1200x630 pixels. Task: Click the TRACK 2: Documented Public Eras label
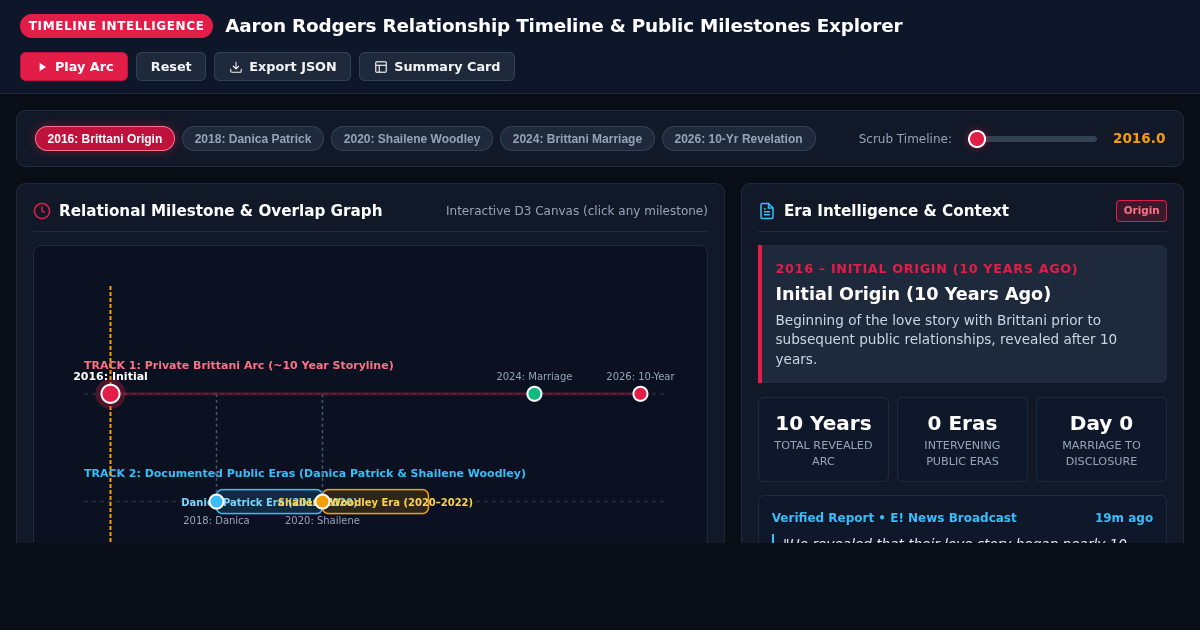pyautogui.click(x=305, y=474)
